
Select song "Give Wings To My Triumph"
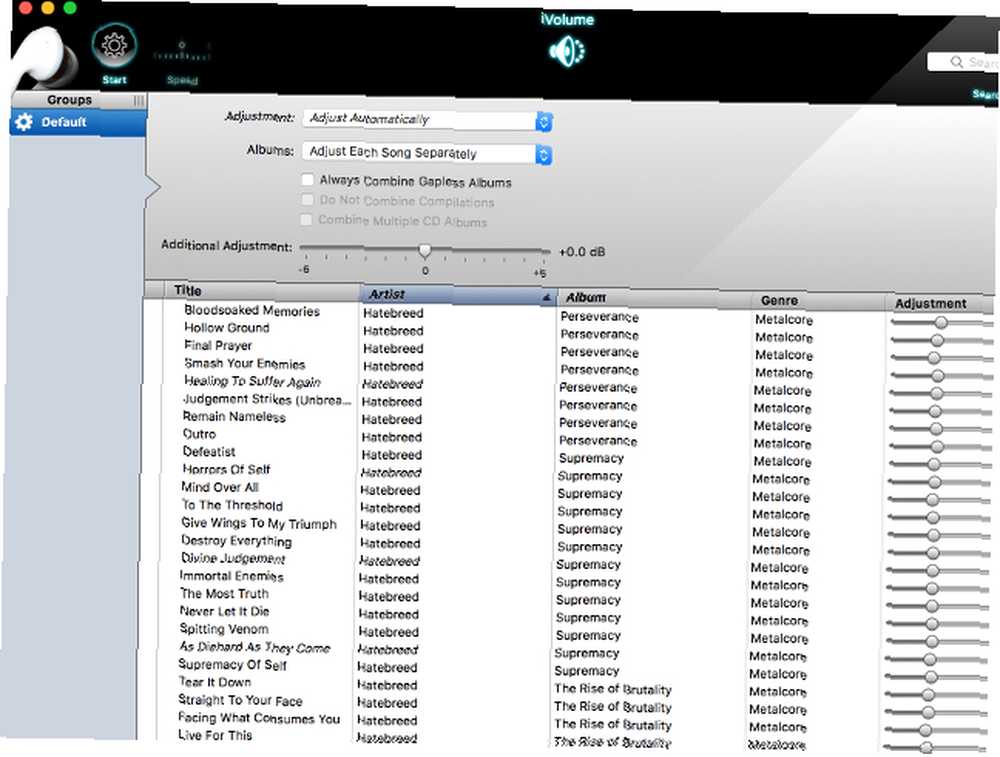(259, 523)
